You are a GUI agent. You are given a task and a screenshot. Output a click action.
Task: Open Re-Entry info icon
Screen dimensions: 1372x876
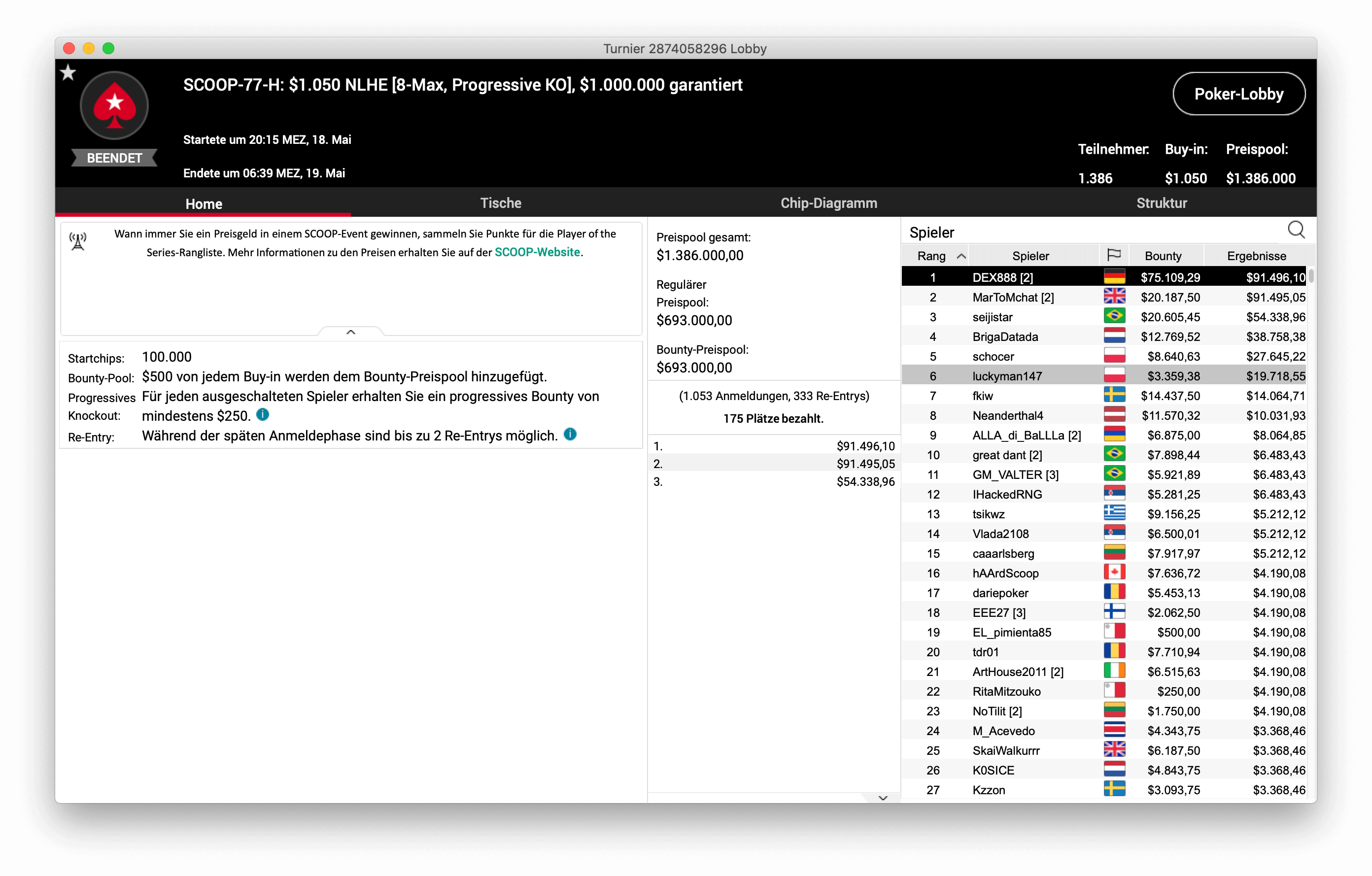[570, 435]
